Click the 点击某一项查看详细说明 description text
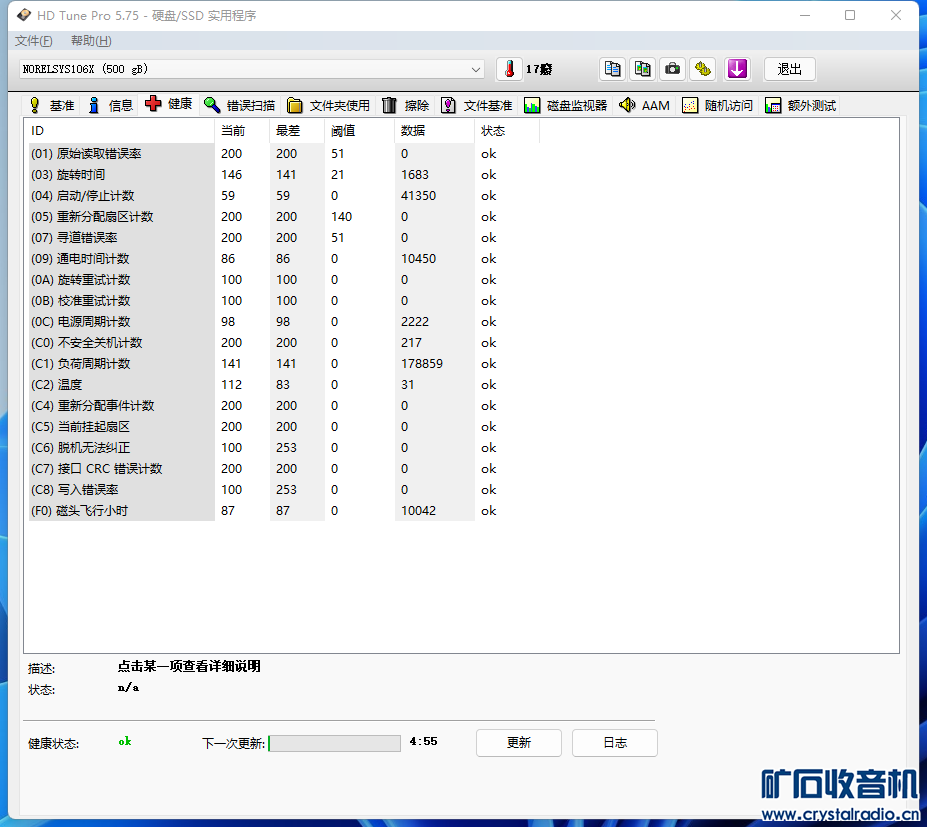The width and height of the screenshot is (927, 827). point(189,666)
